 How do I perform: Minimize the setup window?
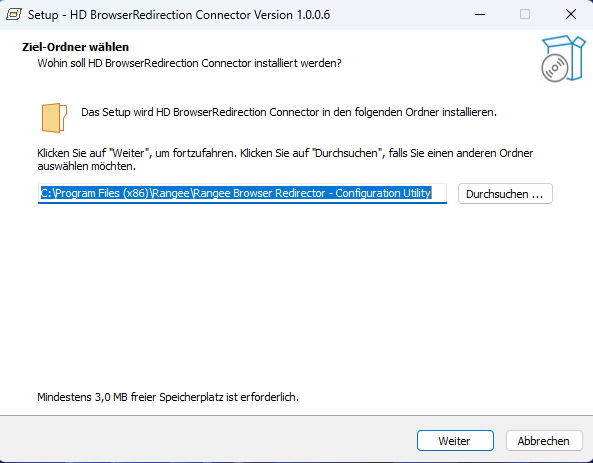coord(480,15)
